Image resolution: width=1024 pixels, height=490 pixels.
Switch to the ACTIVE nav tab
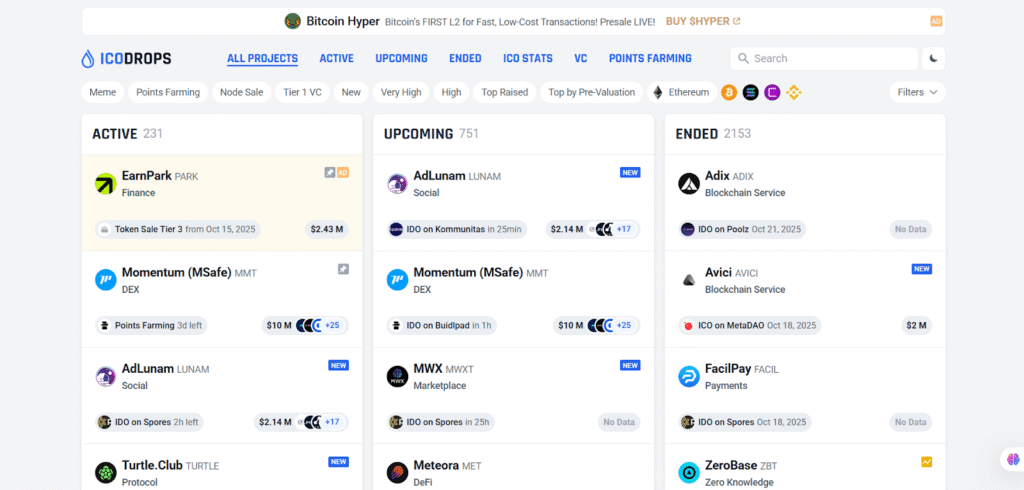coord(336,59)
